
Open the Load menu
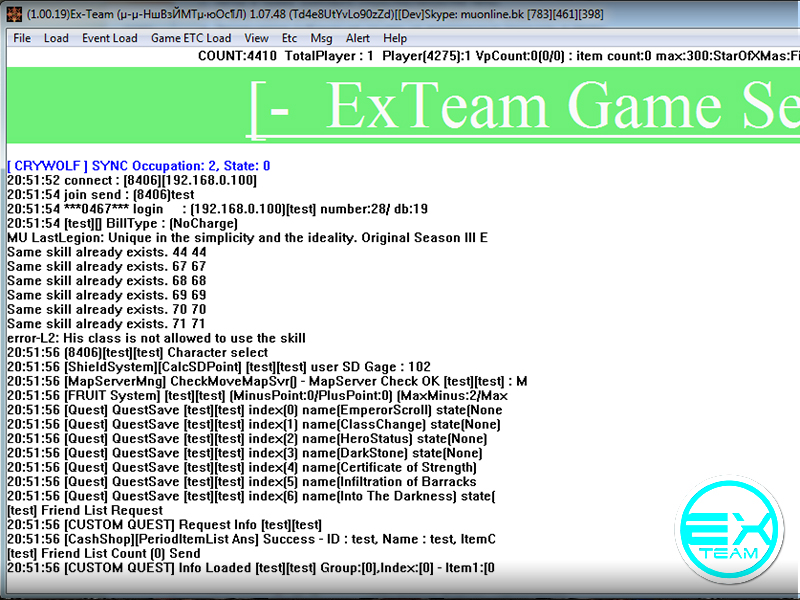(56, 38)
